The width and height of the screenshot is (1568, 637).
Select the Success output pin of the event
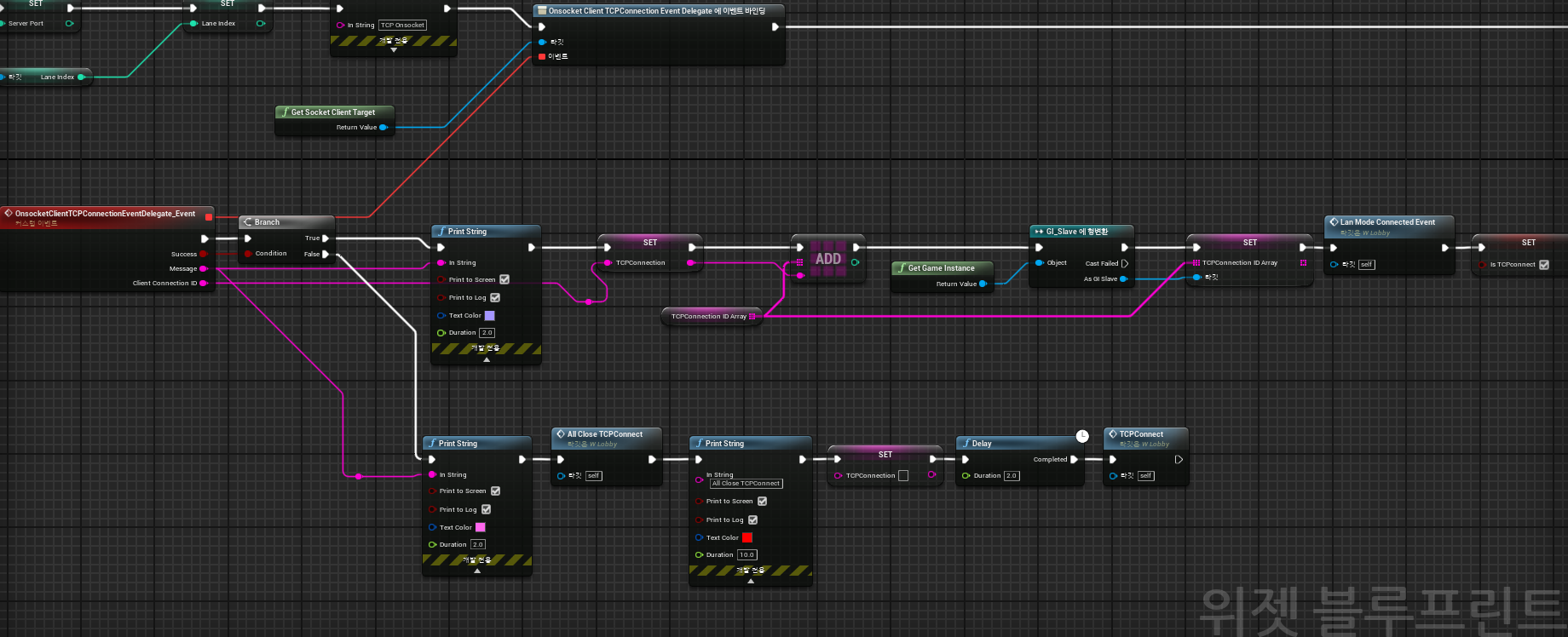tap(203, 254)
